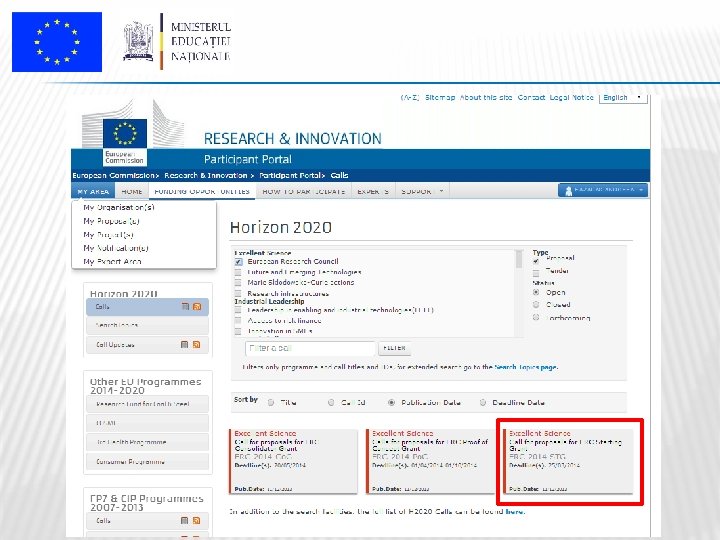
Task: Check Research infrastructures checkbox
Action: pos(238,293)
